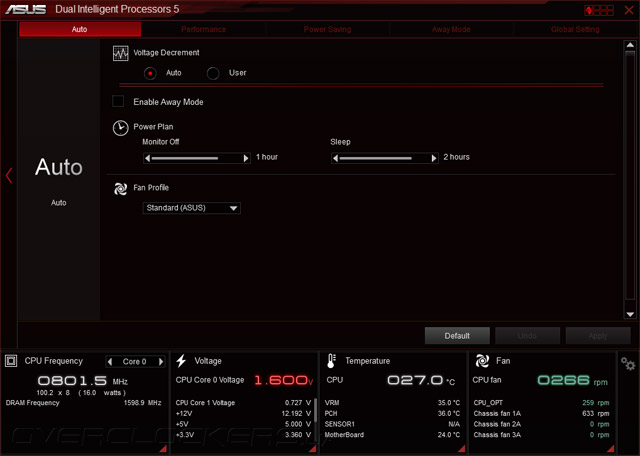
Task: Click the red left chevron on sidebar
Action: pos(9,176)
